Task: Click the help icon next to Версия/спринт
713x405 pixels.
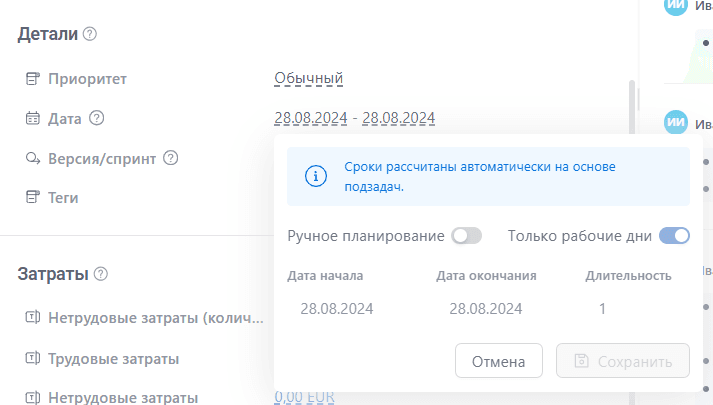Action: [x=171, y=158]
